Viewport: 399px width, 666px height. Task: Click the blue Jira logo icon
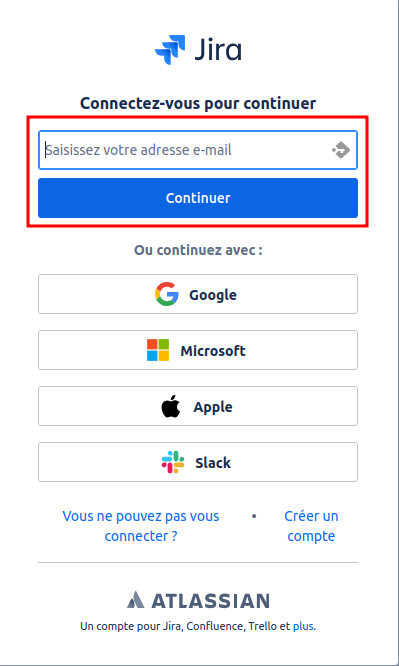click(x=170, y=50)
